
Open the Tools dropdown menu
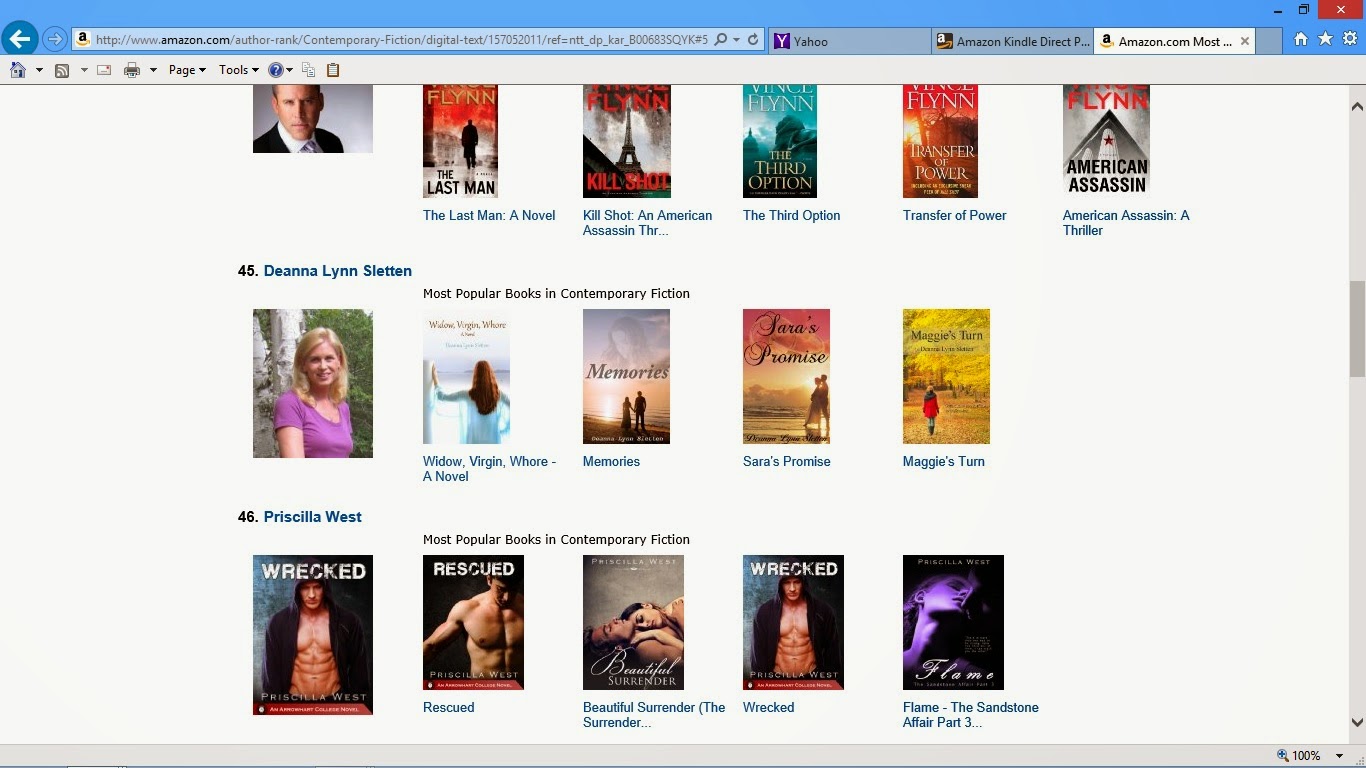pos(239,70)
